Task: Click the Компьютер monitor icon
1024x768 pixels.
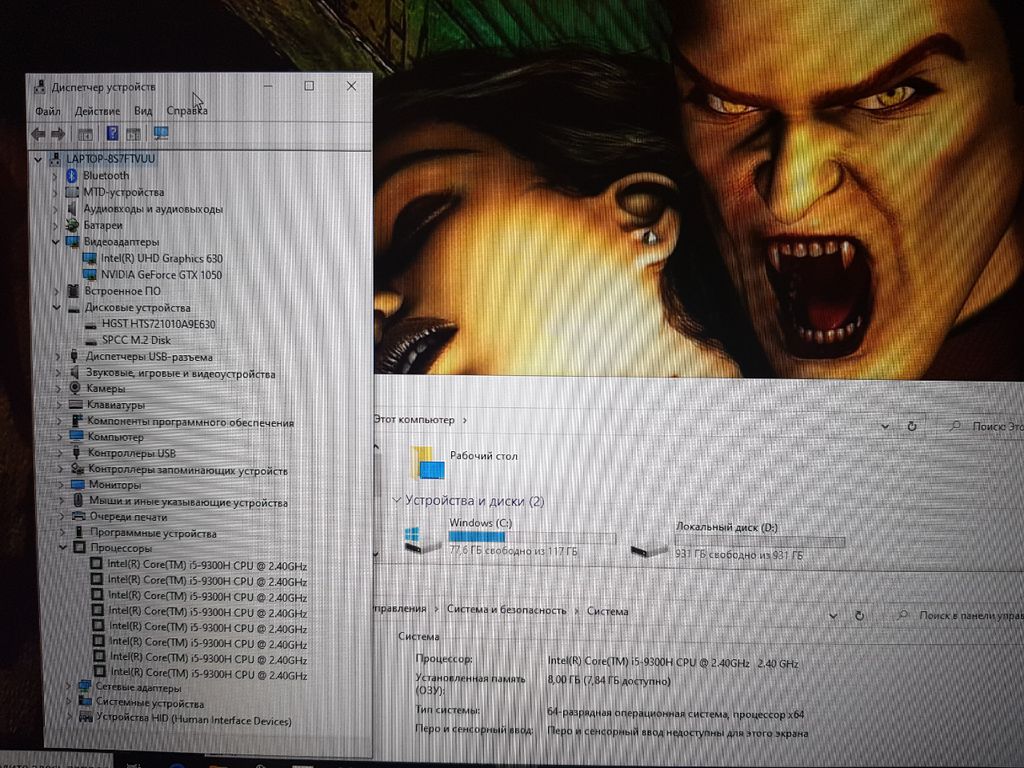Action: [77, 436]
